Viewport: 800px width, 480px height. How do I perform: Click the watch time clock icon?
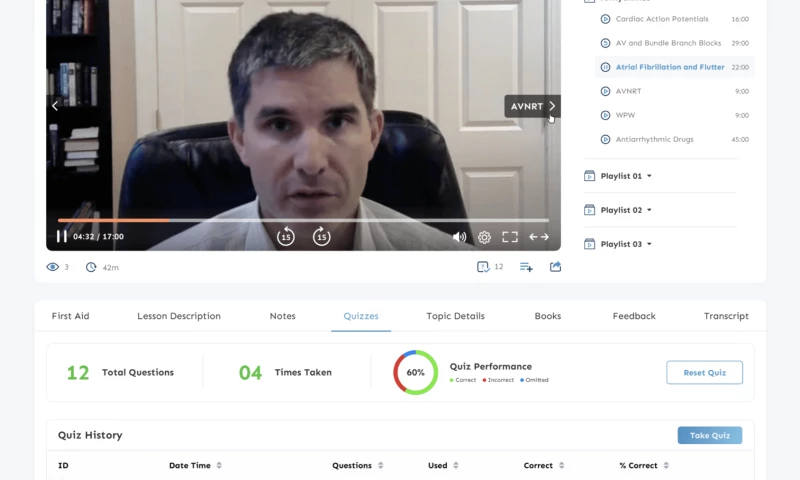91,267
